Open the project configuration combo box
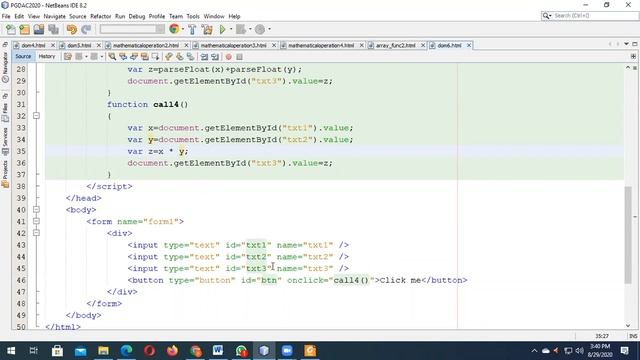 point(132,29)
